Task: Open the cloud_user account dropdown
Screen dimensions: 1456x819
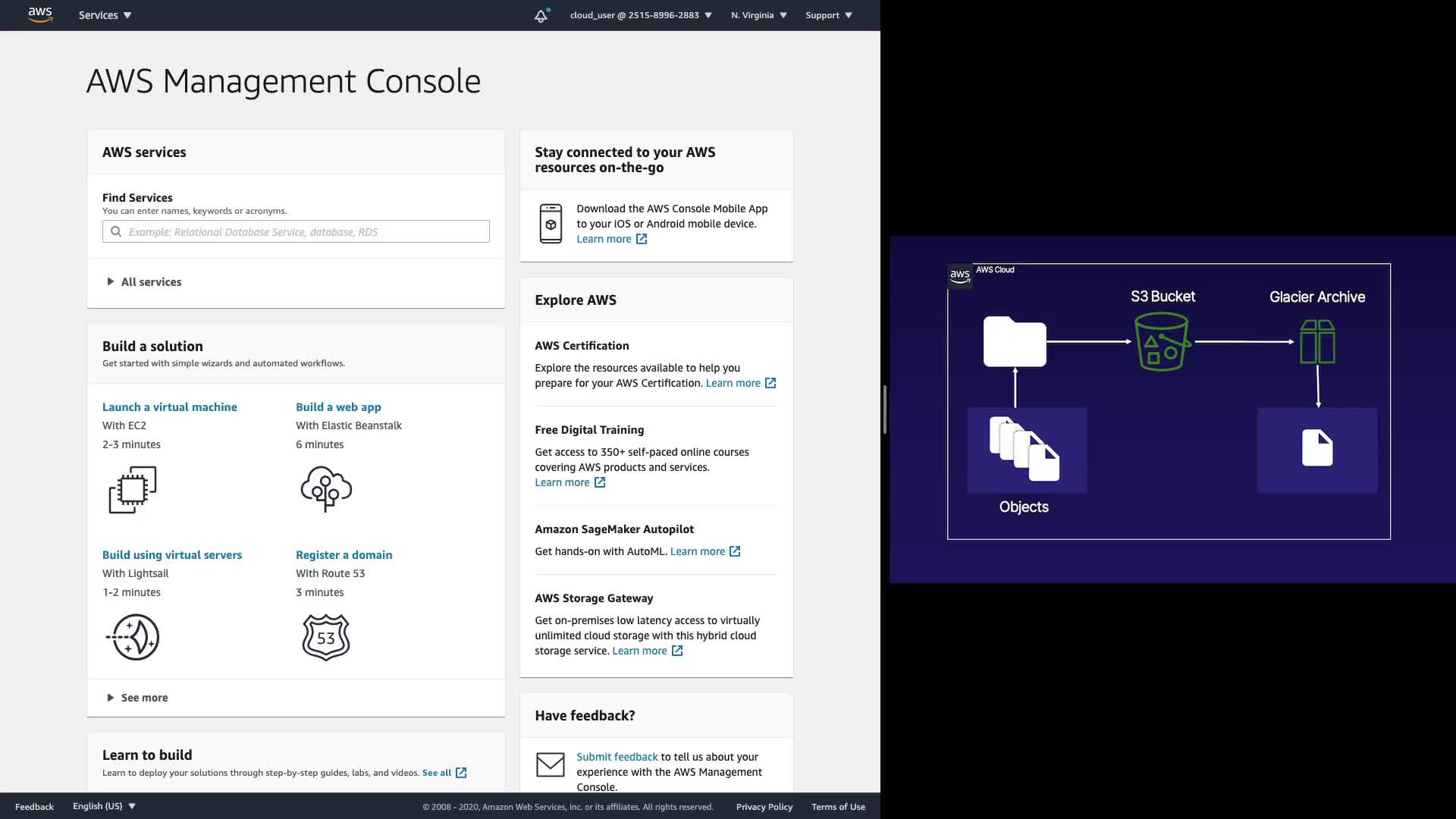Action: 641,15
